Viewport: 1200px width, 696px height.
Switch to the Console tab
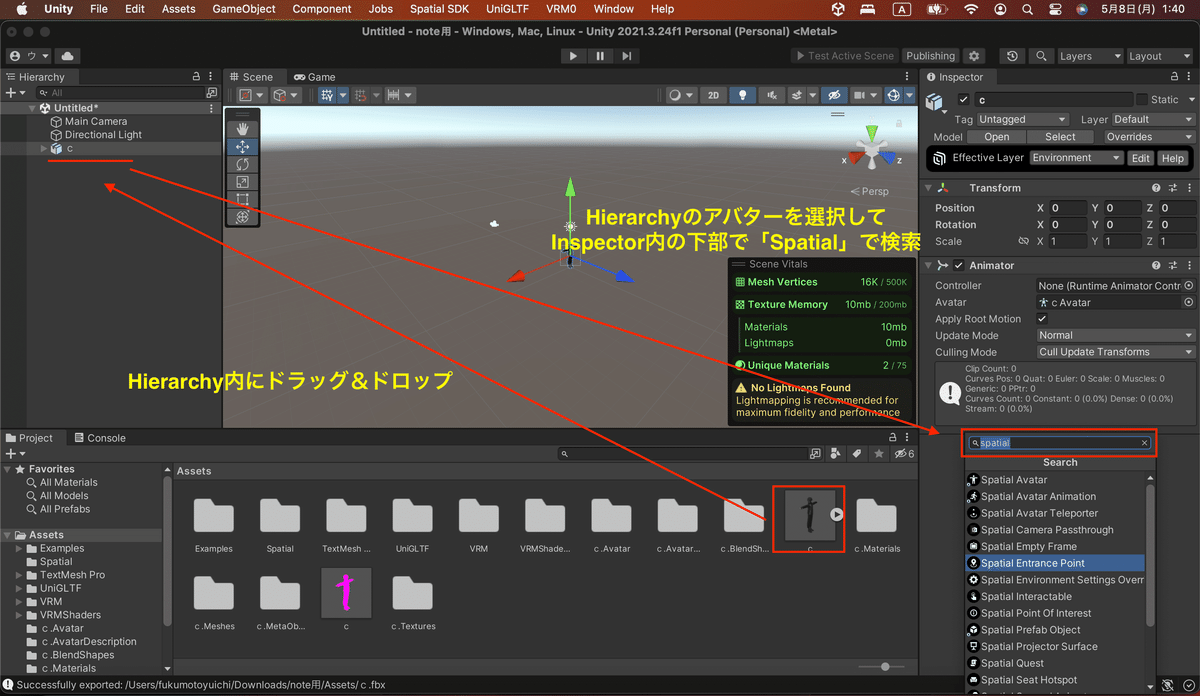99,438
